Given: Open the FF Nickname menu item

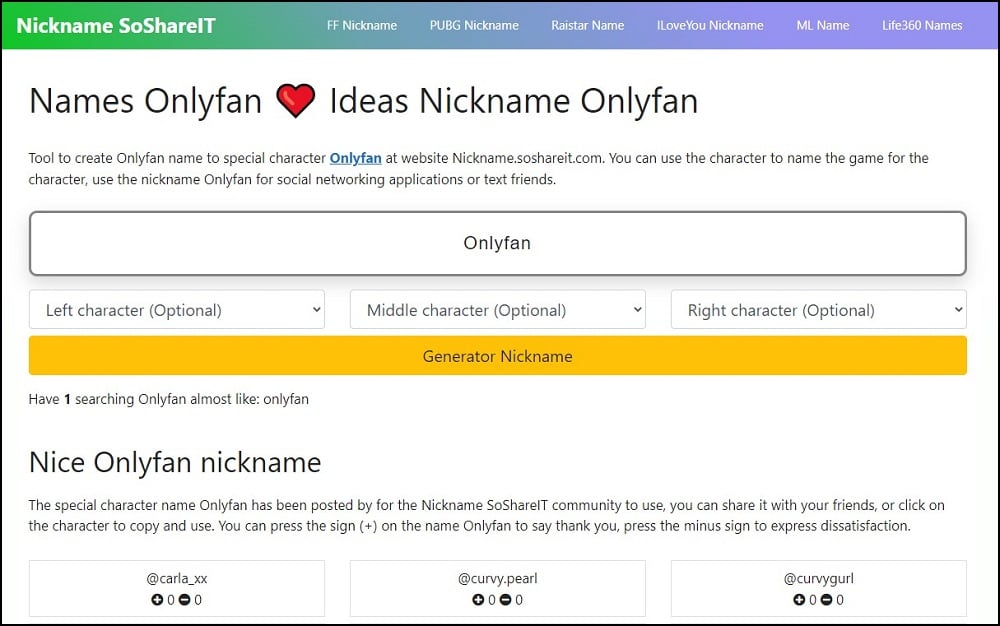Looking at the screenshot, I should point(362,25).
